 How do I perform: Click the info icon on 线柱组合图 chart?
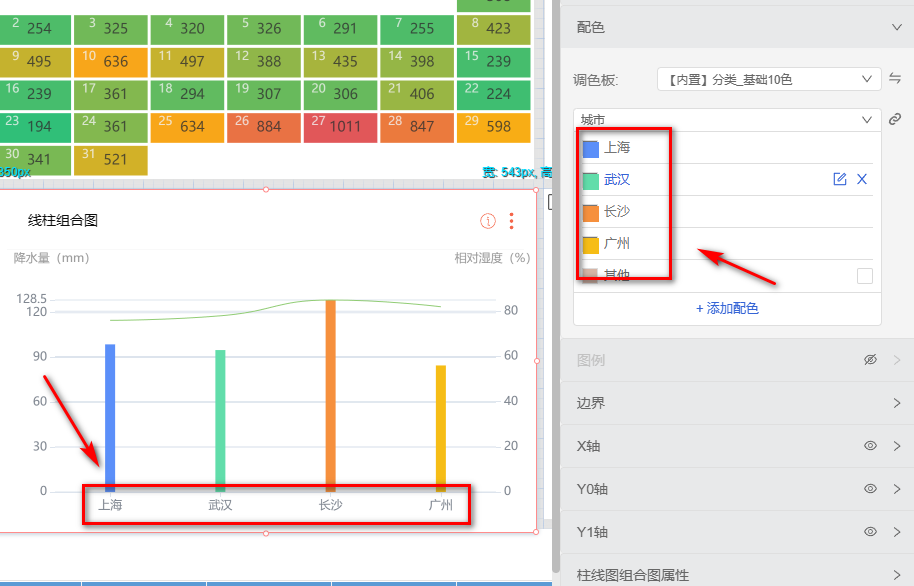pos(488,221)
